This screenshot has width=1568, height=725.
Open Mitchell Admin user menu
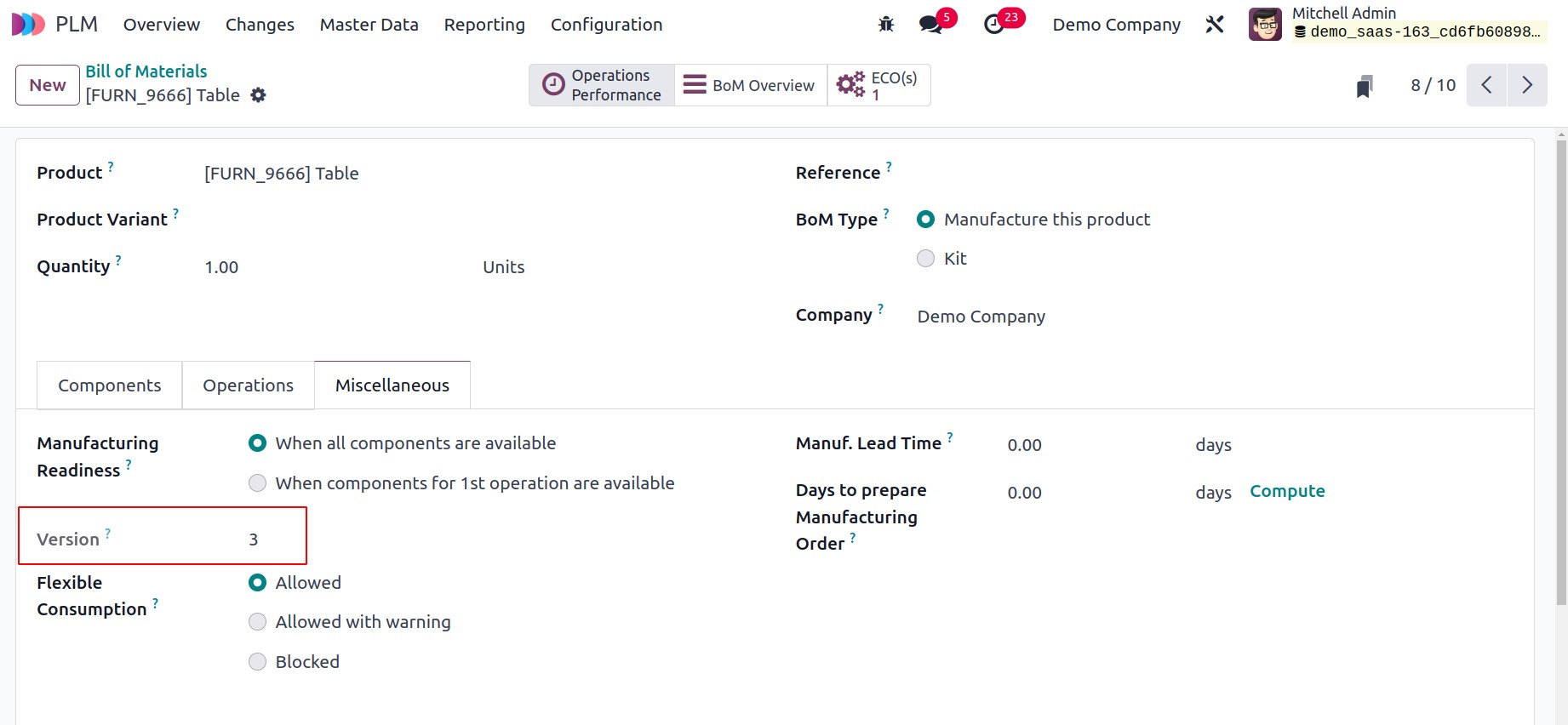[1397, 25]
